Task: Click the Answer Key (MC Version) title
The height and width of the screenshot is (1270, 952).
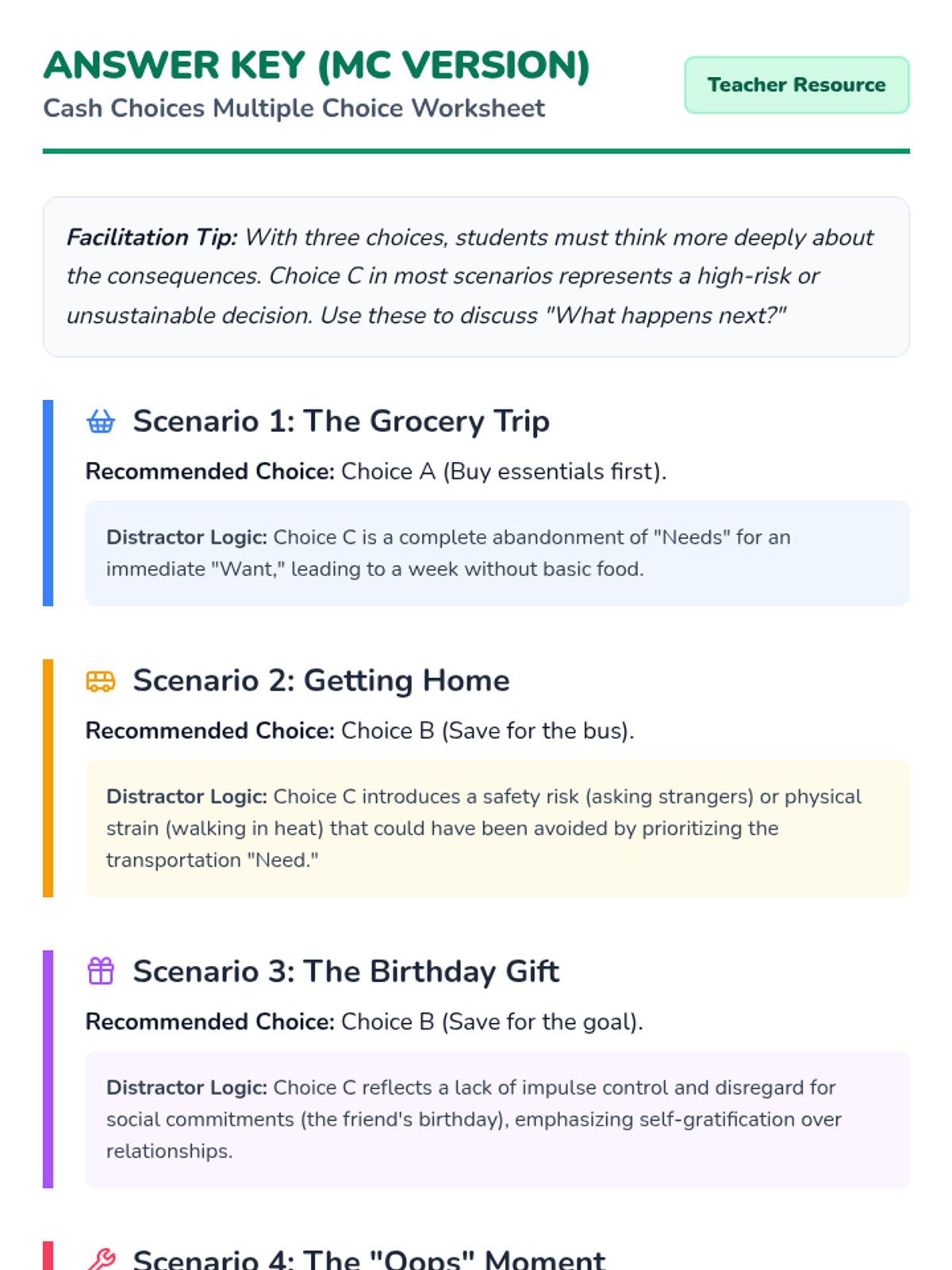Action: [x=317, y=65]
